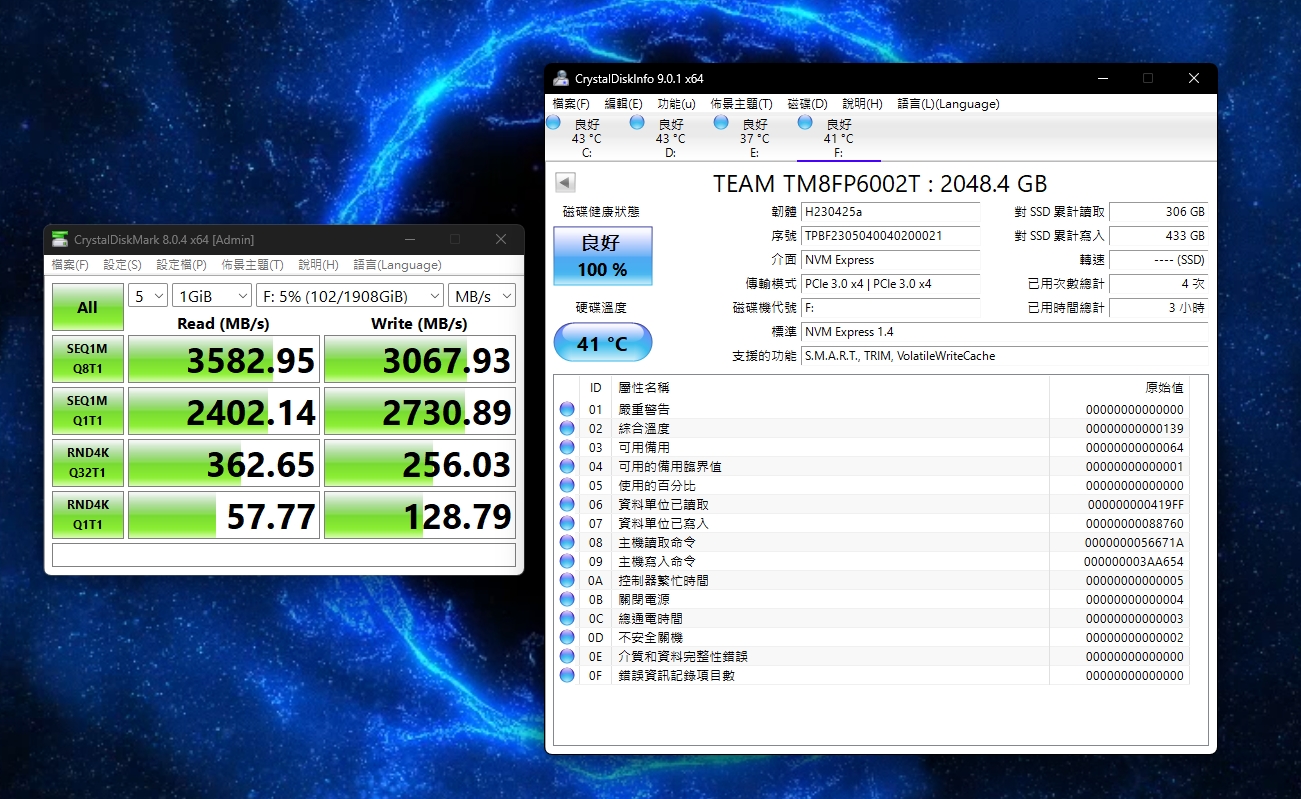Viewport: 1301px width, 799px height.
Task: Open 檔案(F) menu in CrystalDiskInfo
Action: 571,104
